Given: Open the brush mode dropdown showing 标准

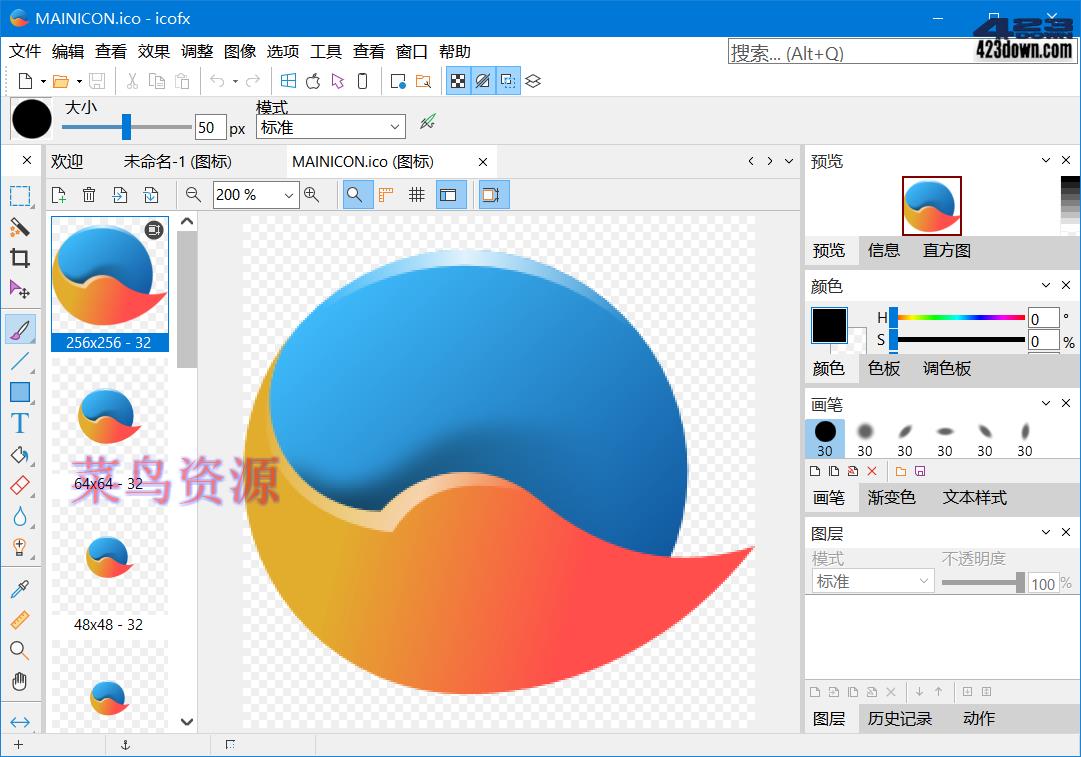Looking at the screenshot, I should (330, 127).
